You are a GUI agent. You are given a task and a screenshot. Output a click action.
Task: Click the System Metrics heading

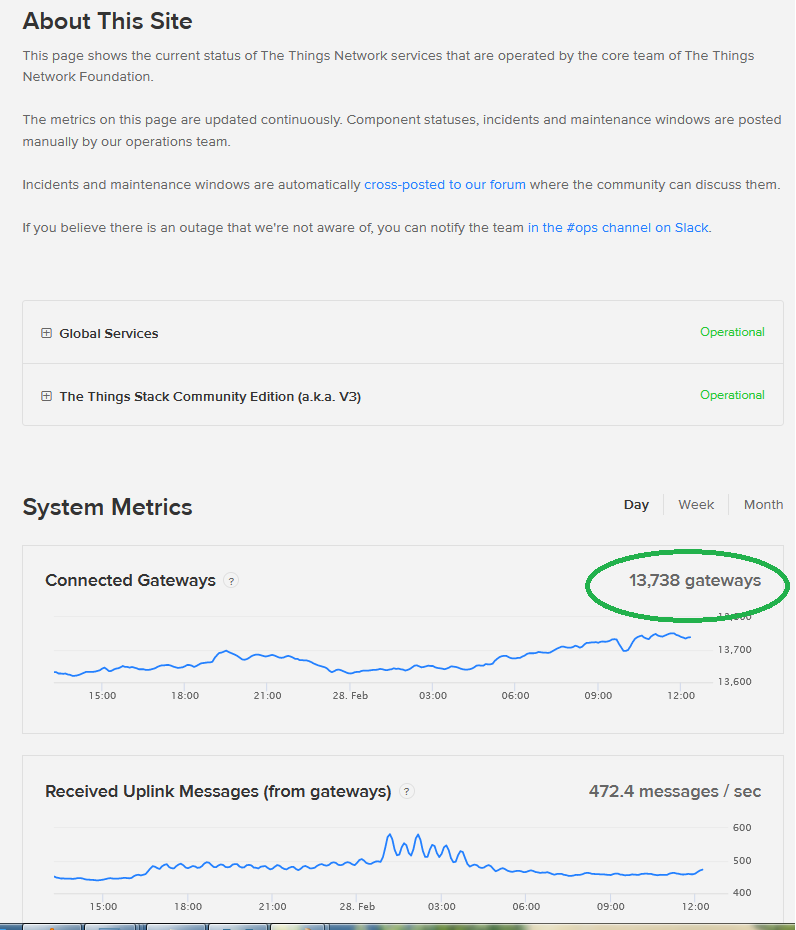click(107, 507)
